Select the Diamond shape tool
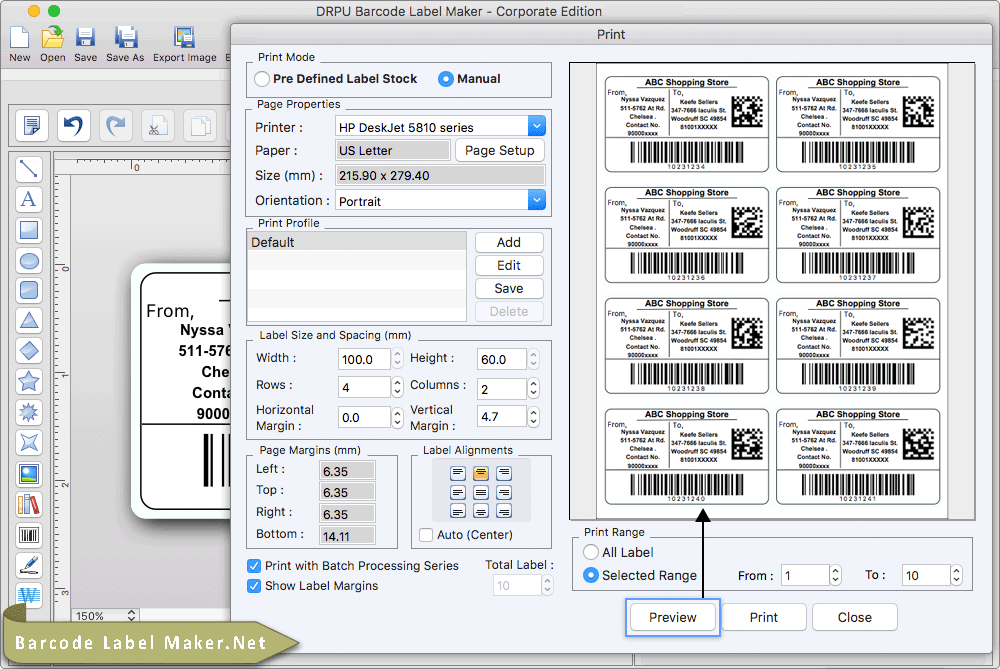Screen dimensions: 1000x669 tap(29, 351)
